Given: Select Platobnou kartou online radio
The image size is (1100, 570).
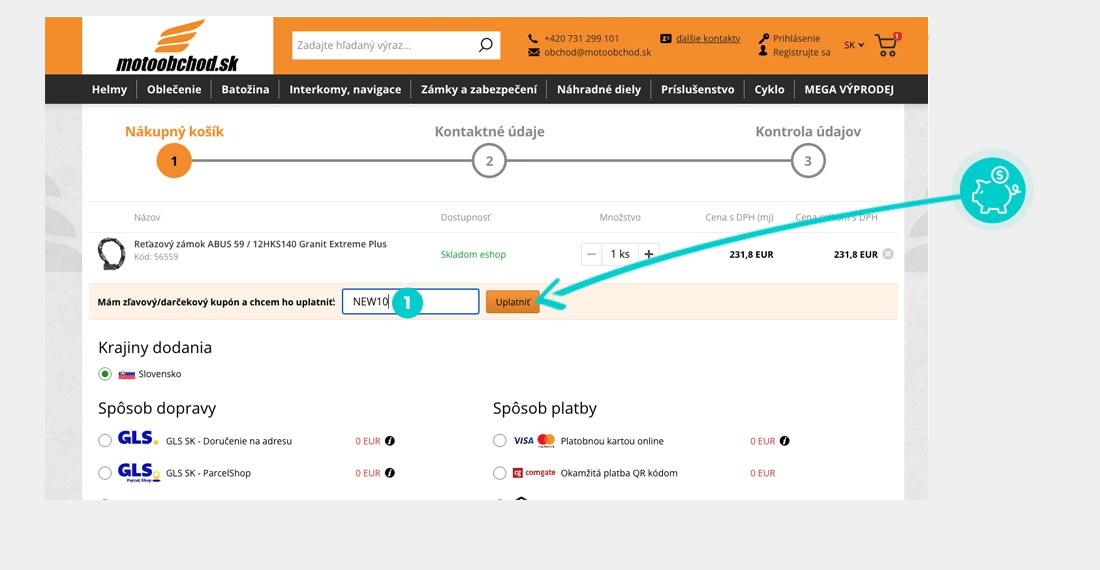Looking at the screenshot, I should tap(499, 440).
